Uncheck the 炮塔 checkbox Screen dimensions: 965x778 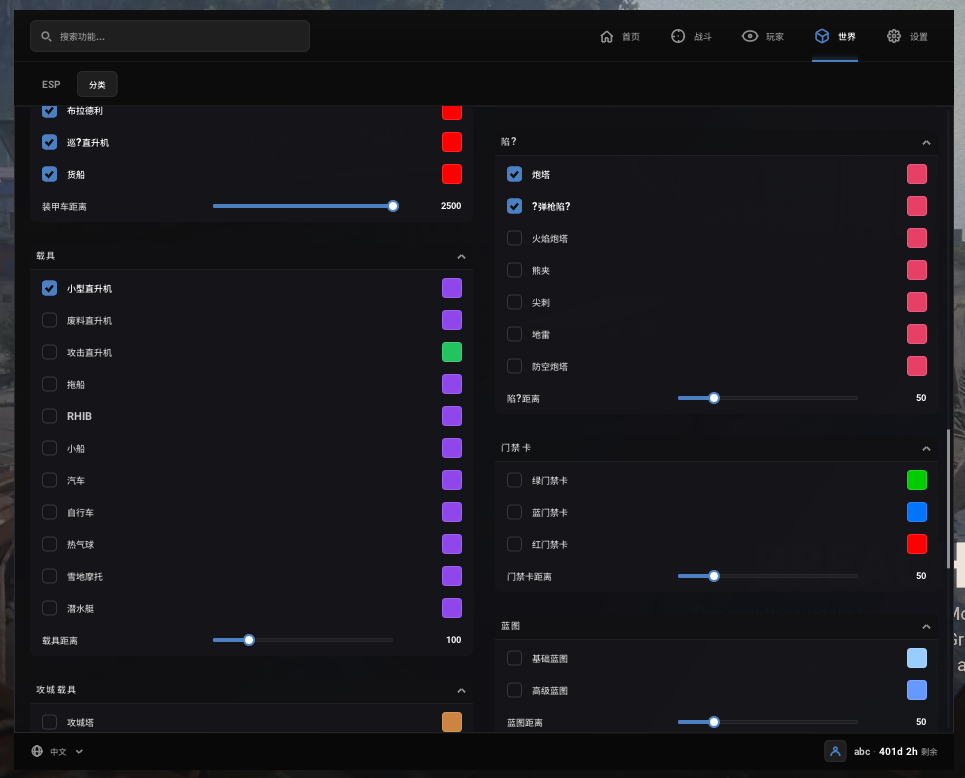pos(515,174)
